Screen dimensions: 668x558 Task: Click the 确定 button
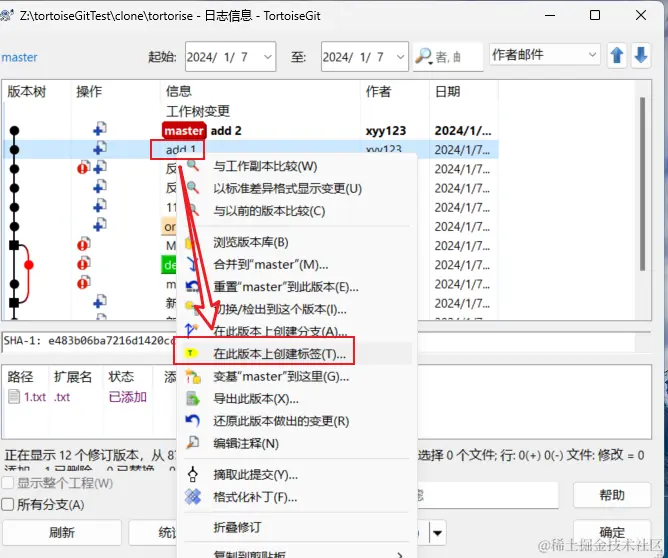(x=612, y=532)
